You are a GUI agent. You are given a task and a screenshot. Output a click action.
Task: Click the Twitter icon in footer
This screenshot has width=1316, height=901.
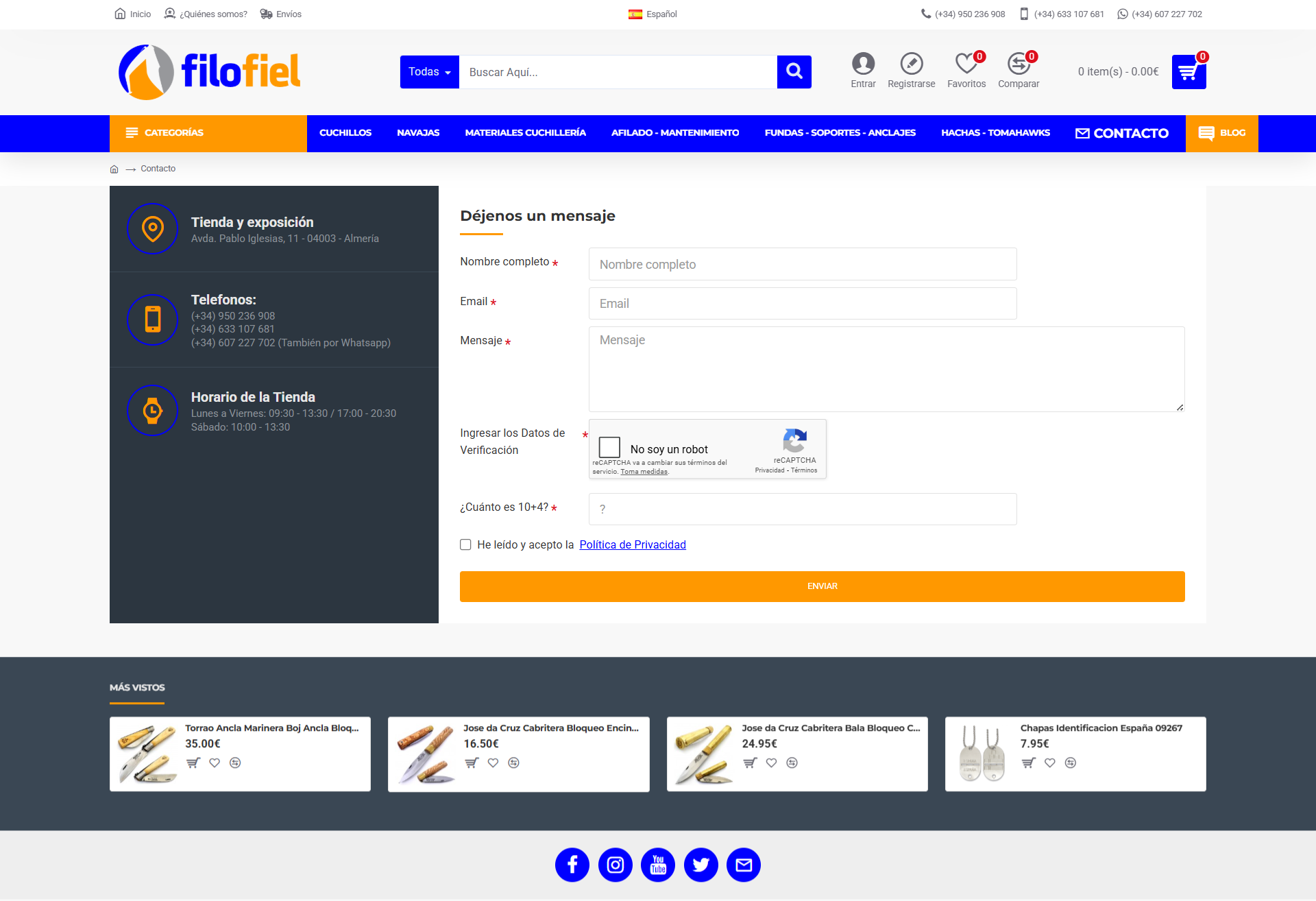click(700, 865)
